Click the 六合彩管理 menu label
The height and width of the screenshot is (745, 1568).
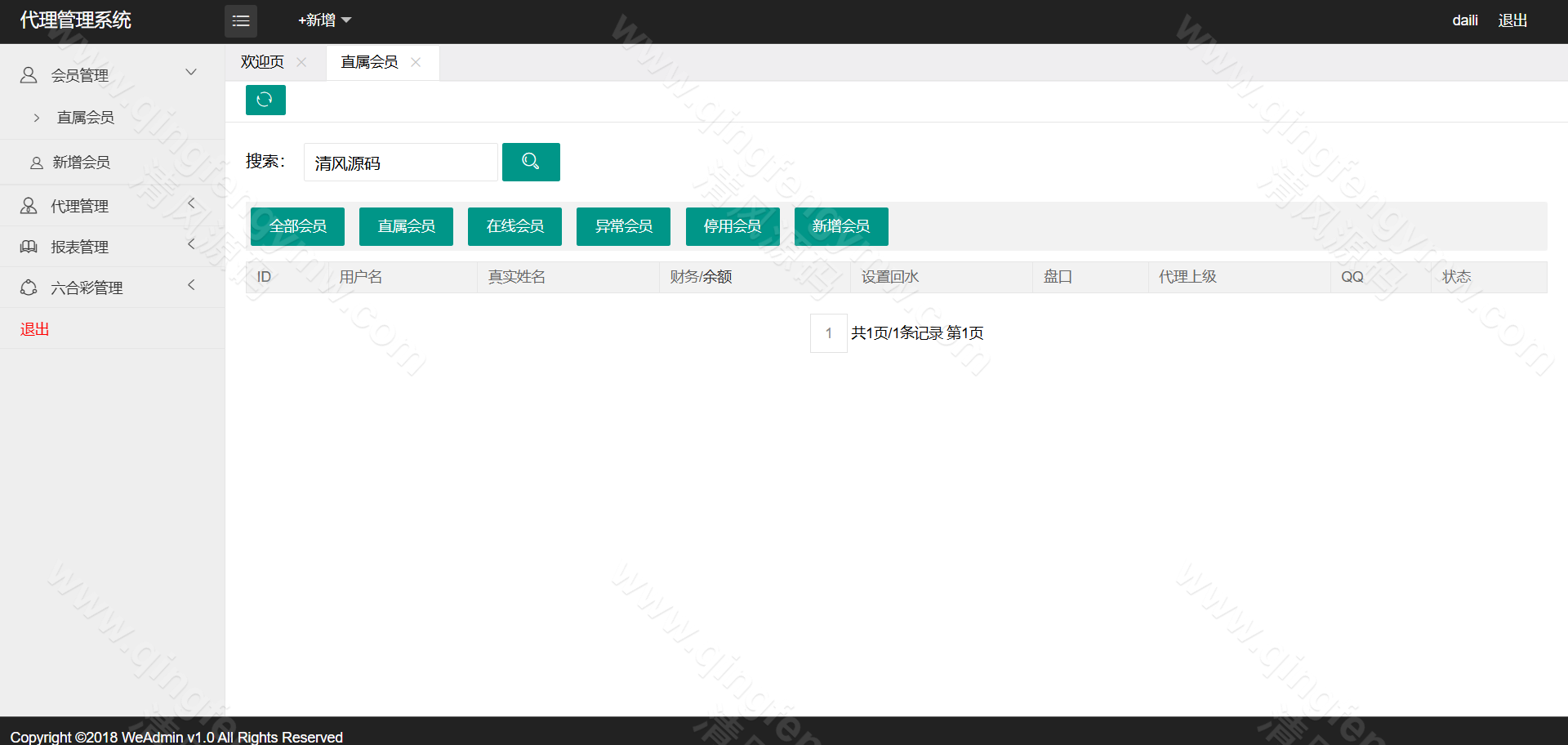pos(87,288)
